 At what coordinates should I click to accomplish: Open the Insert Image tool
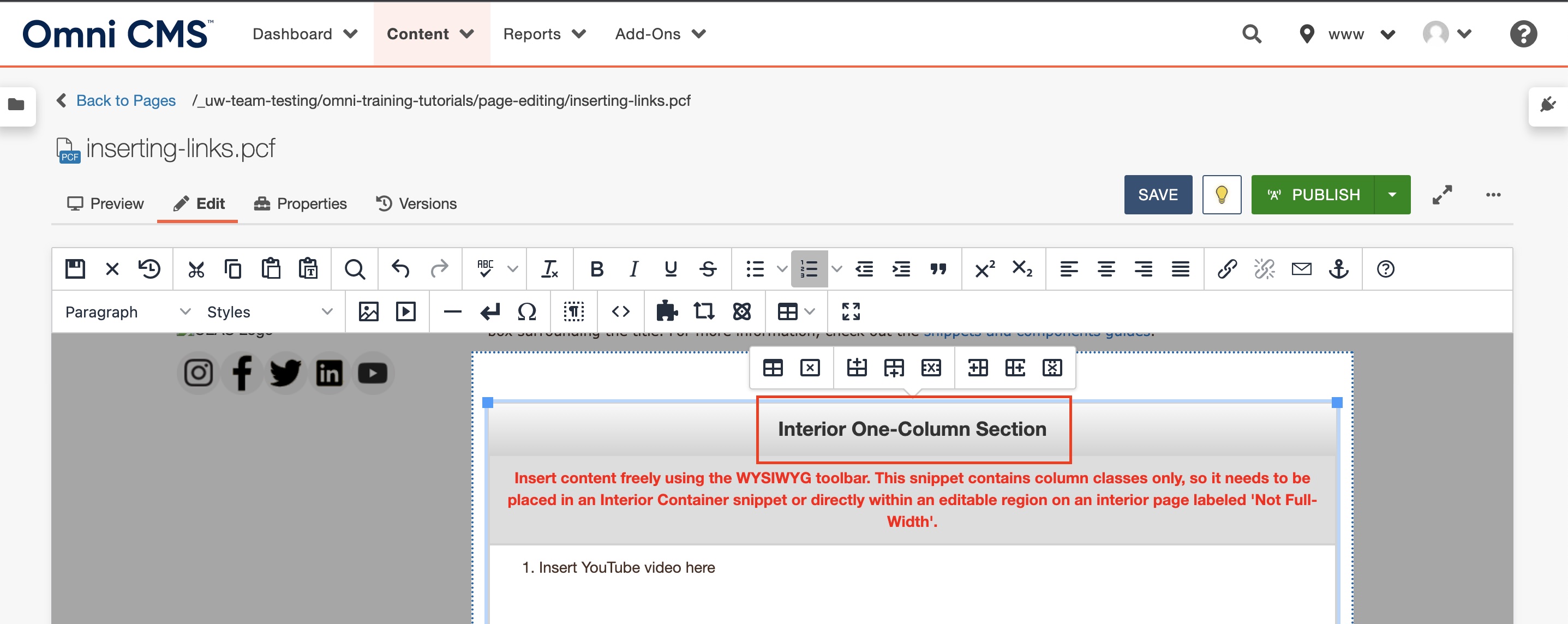click(368, 311)
